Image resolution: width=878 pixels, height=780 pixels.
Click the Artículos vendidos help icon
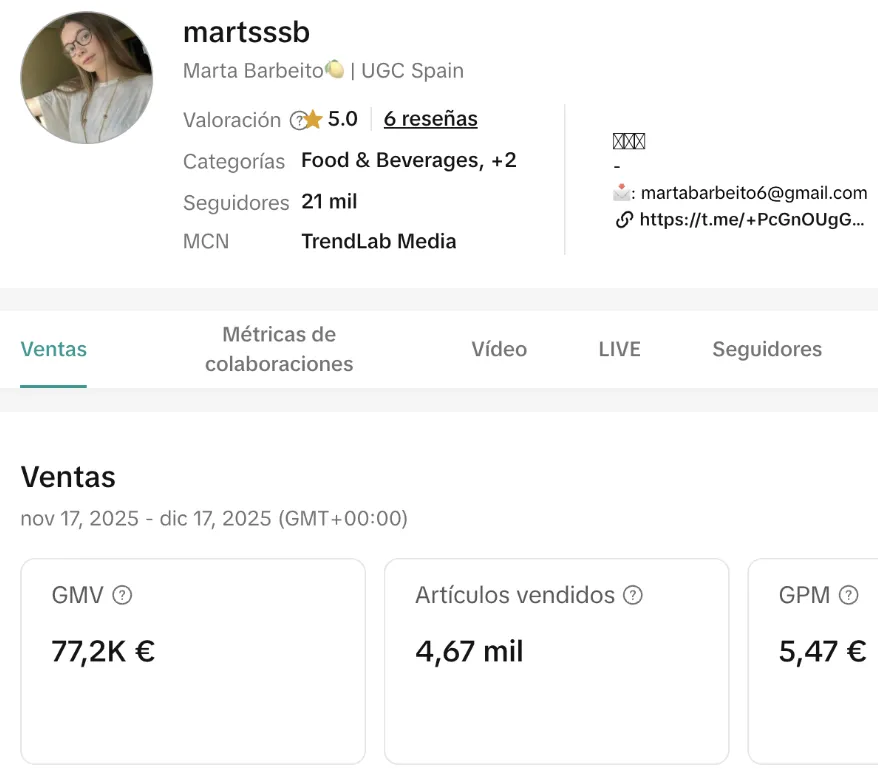(633, 595)
